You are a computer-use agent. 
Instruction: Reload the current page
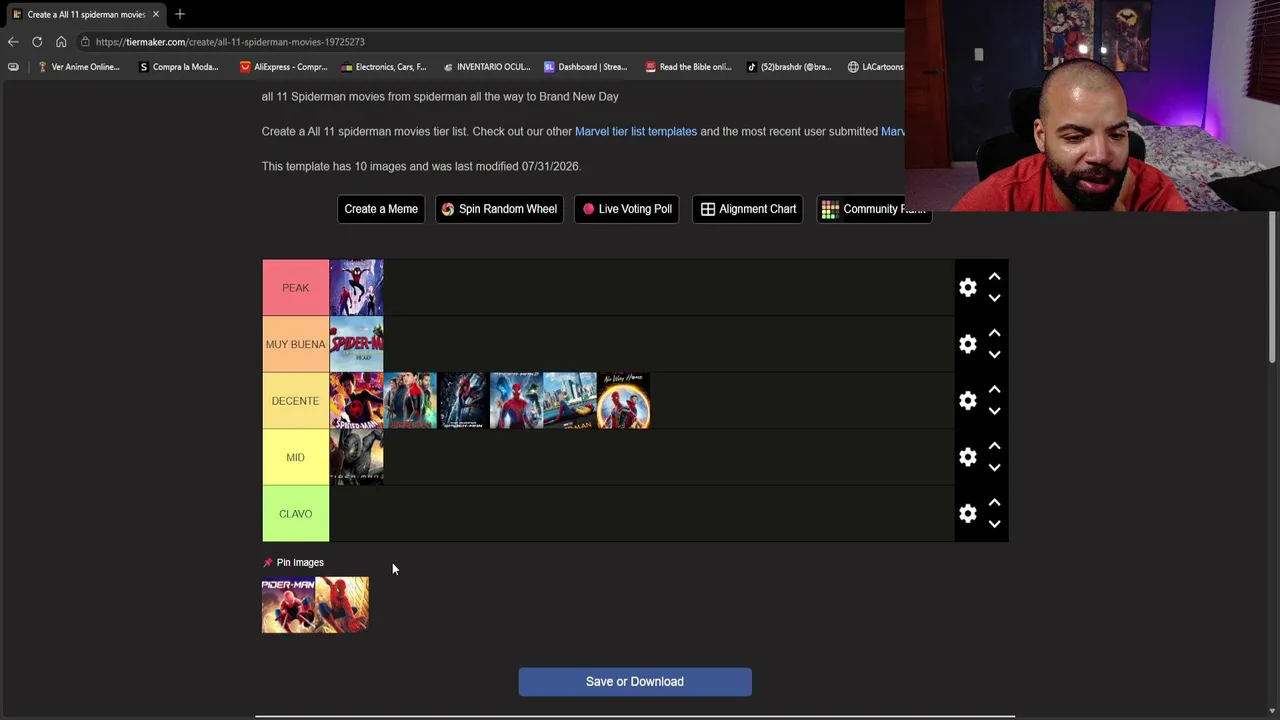[x=37, y=42]
